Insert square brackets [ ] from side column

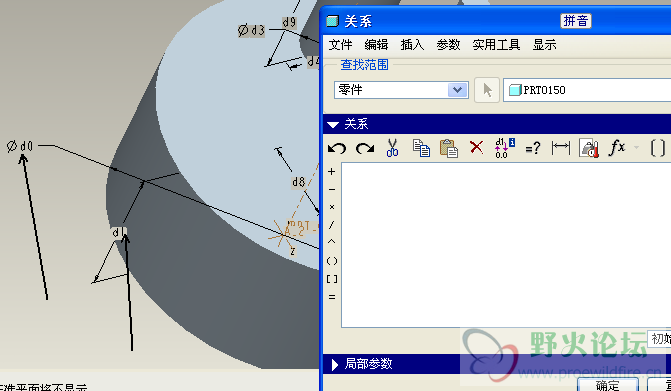pos(332,279)
